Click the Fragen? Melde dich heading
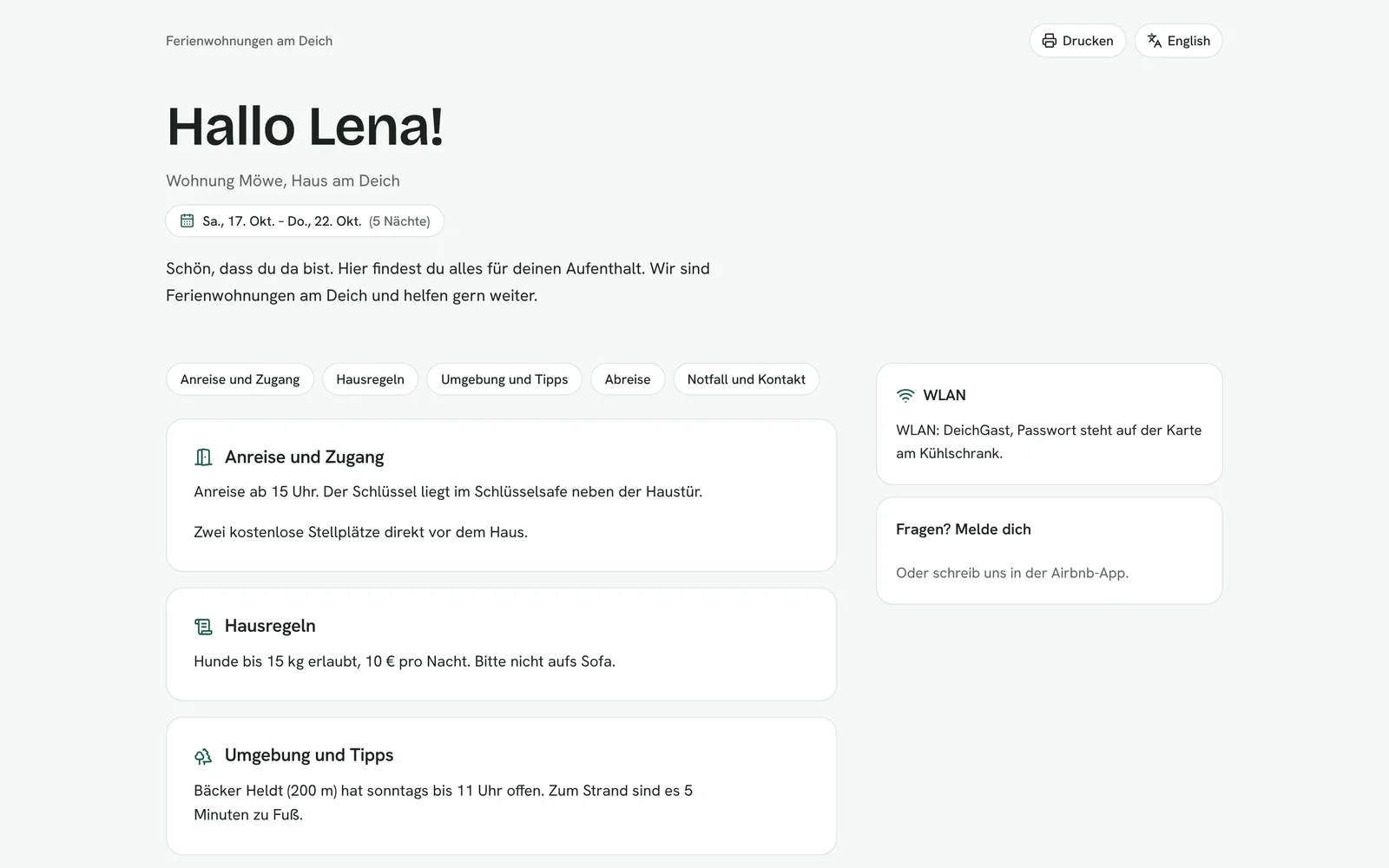 (x=964, y=529)
